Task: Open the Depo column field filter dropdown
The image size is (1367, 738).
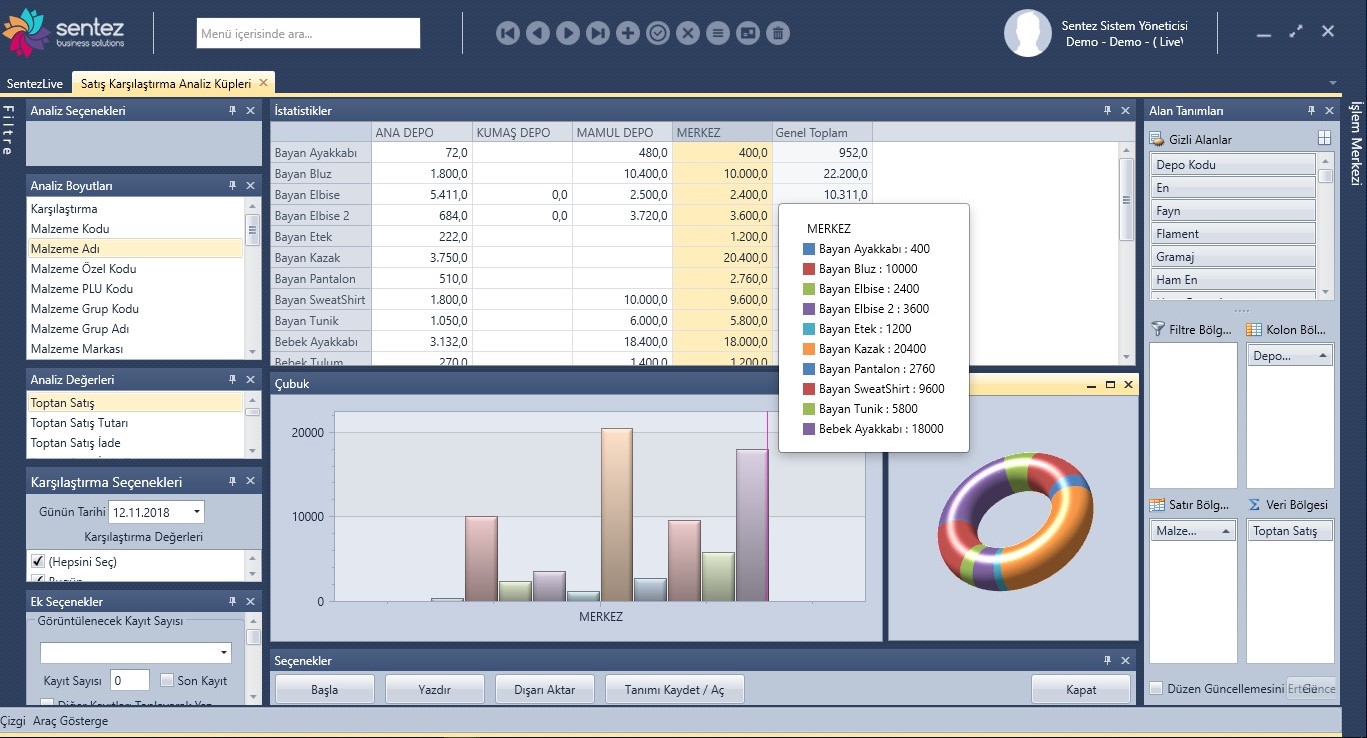Action: tap(1323, 356)
